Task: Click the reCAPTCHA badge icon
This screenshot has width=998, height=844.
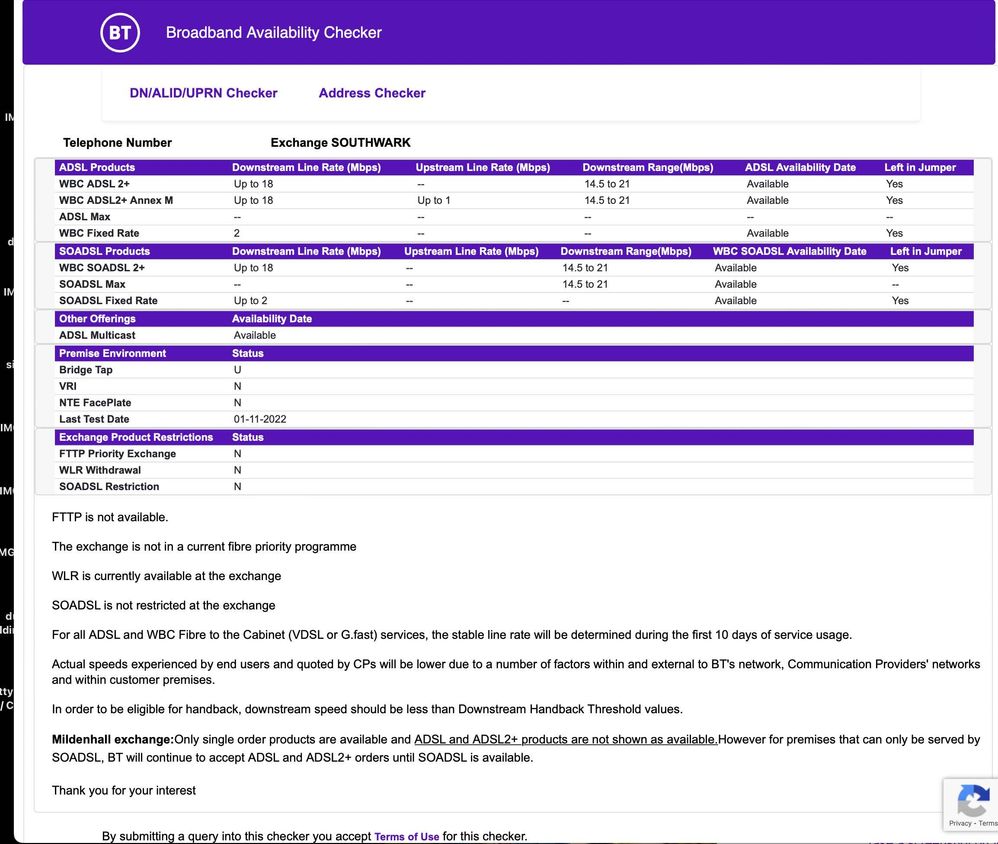Action: click(972, 800)
